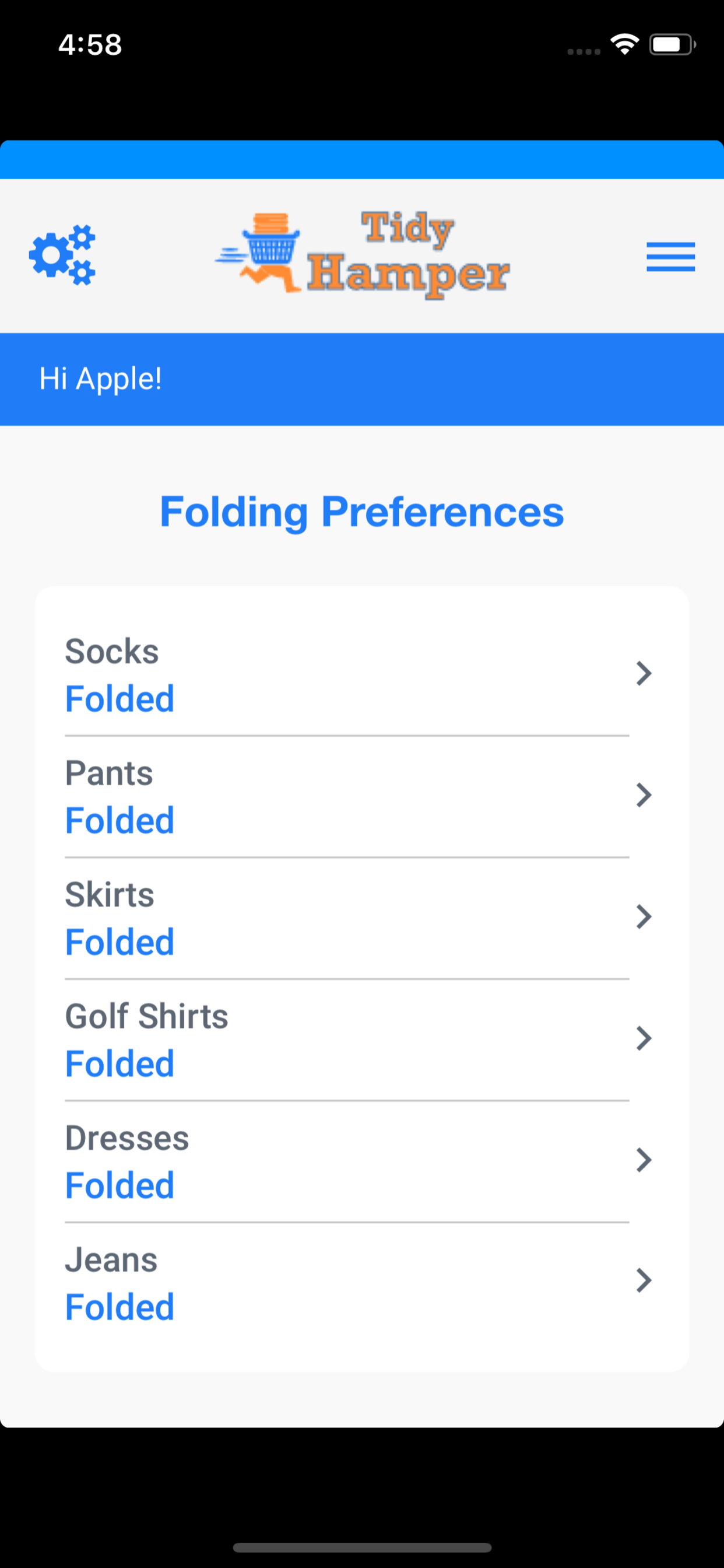The image size is (724, 1568).
Task: Open Golf Shirts chevron arrow
Action: [x=644, y=1038]
